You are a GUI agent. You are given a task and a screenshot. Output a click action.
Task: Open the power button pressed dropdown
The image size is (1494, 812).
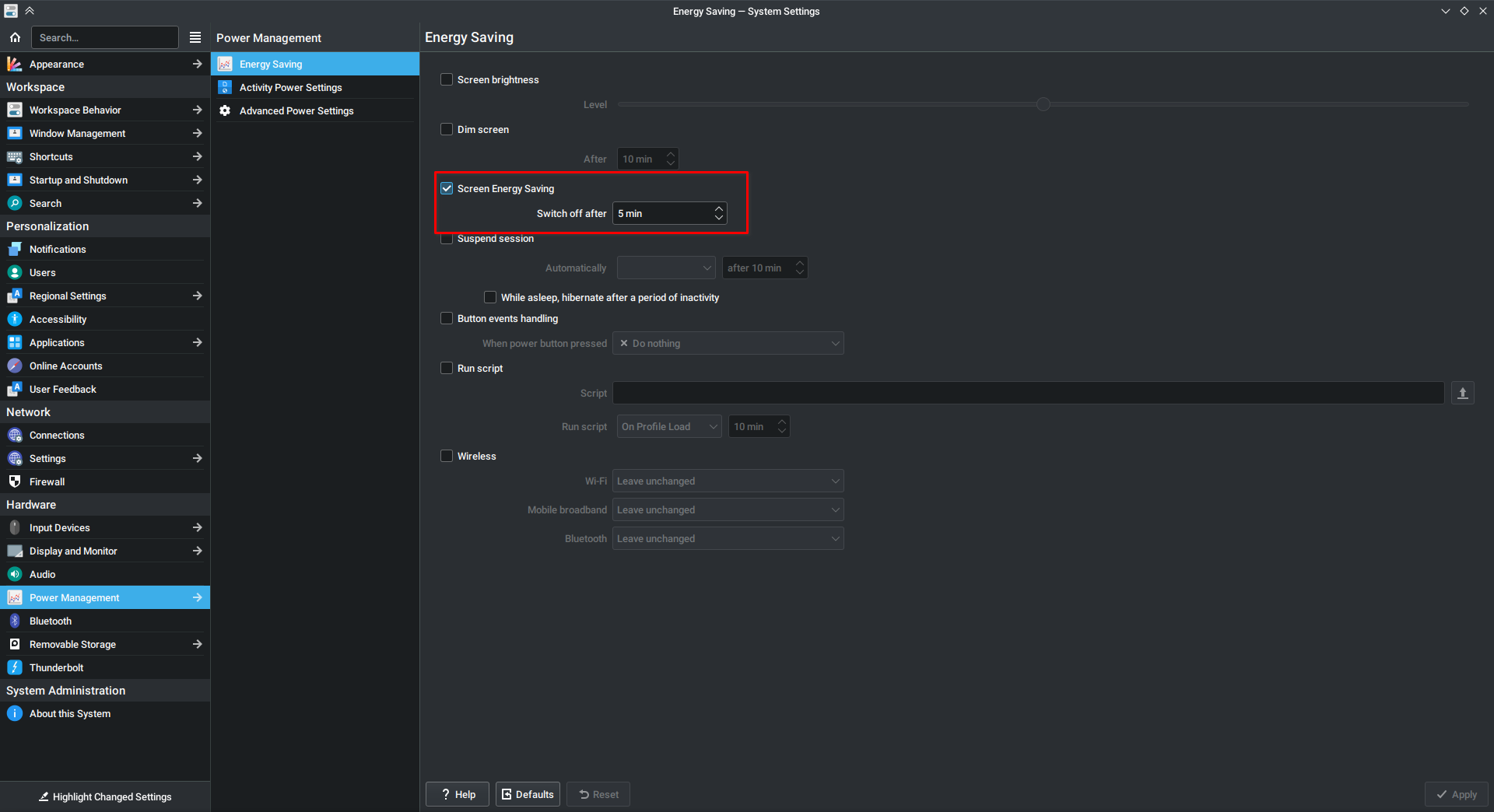point(728,344)
